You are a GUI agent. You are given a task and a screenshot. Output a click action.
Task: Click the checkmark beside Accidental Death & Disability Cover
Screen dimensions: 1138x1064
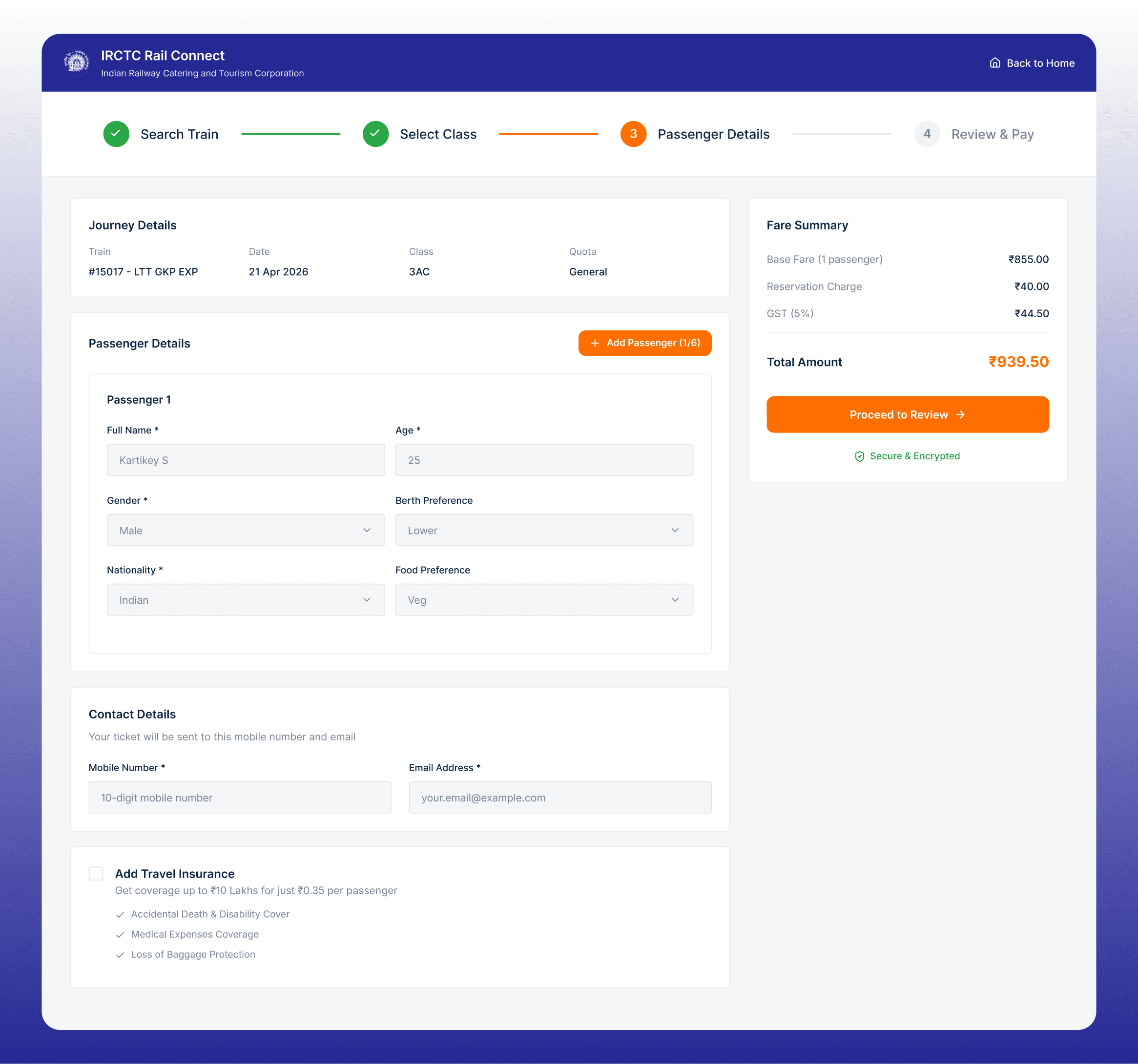pyautogui.click(x=120, y=915)
